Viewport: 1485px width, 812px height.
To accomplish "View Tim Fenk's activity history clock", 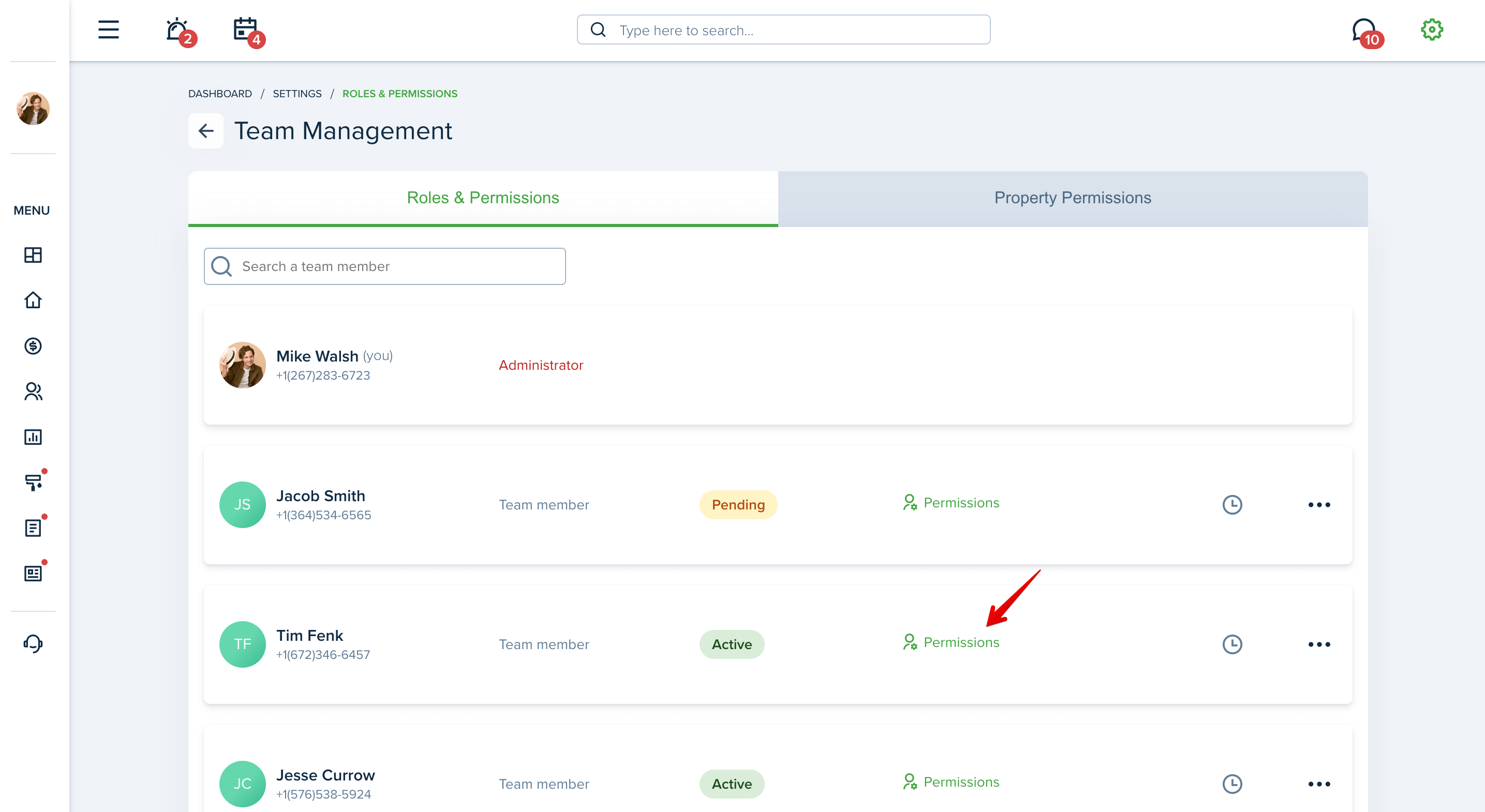I will coord(1232,644).
